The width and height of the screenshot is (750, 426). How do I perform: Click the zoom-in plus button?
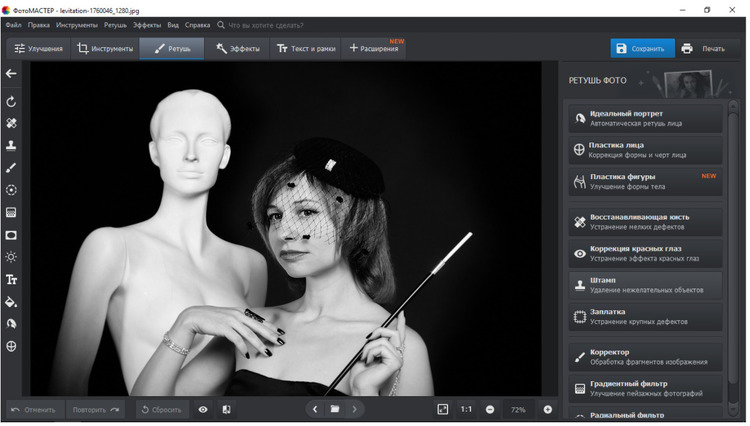(x=547, y=409)
